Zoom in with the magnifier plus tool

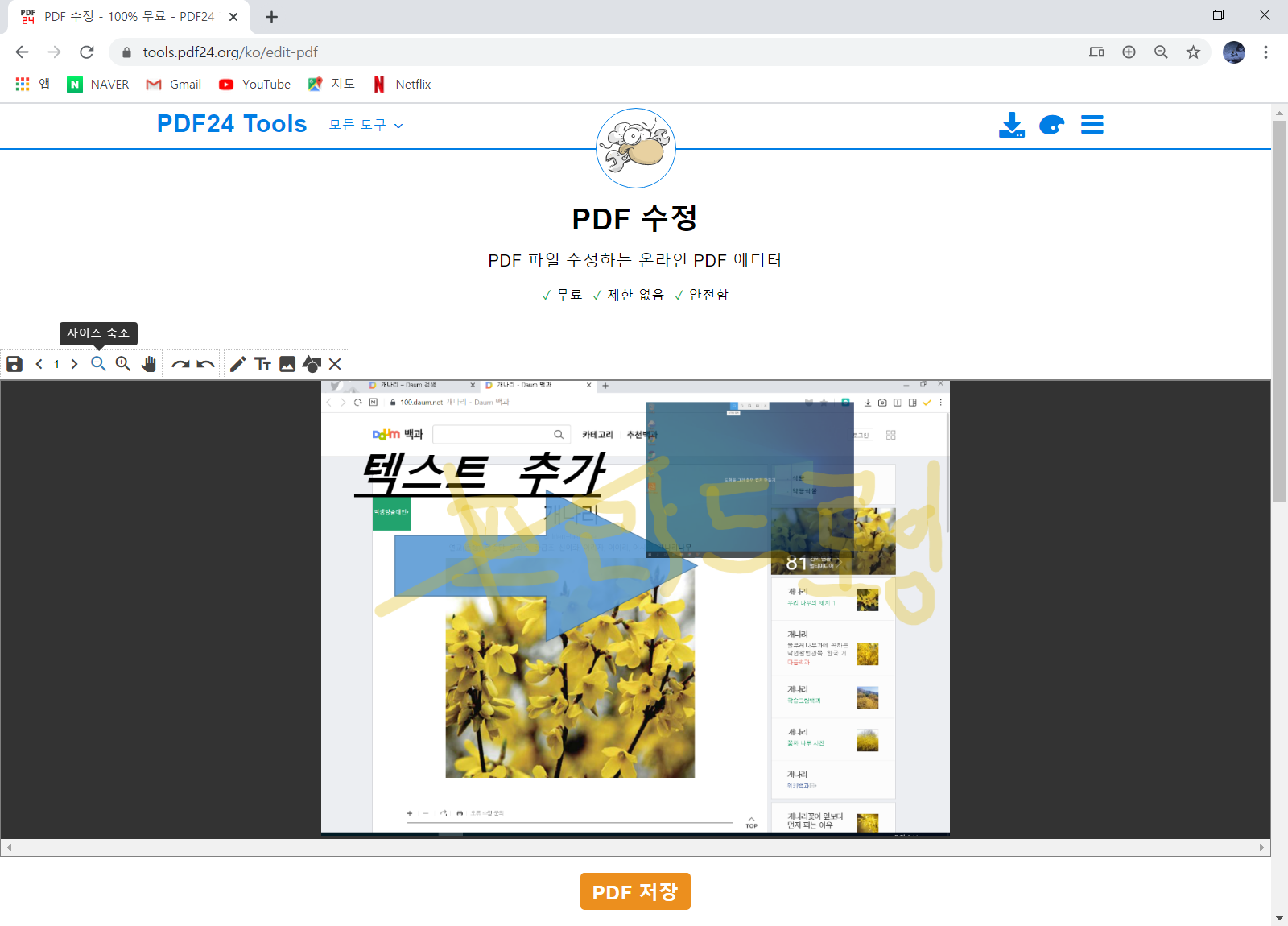[123, 364]
